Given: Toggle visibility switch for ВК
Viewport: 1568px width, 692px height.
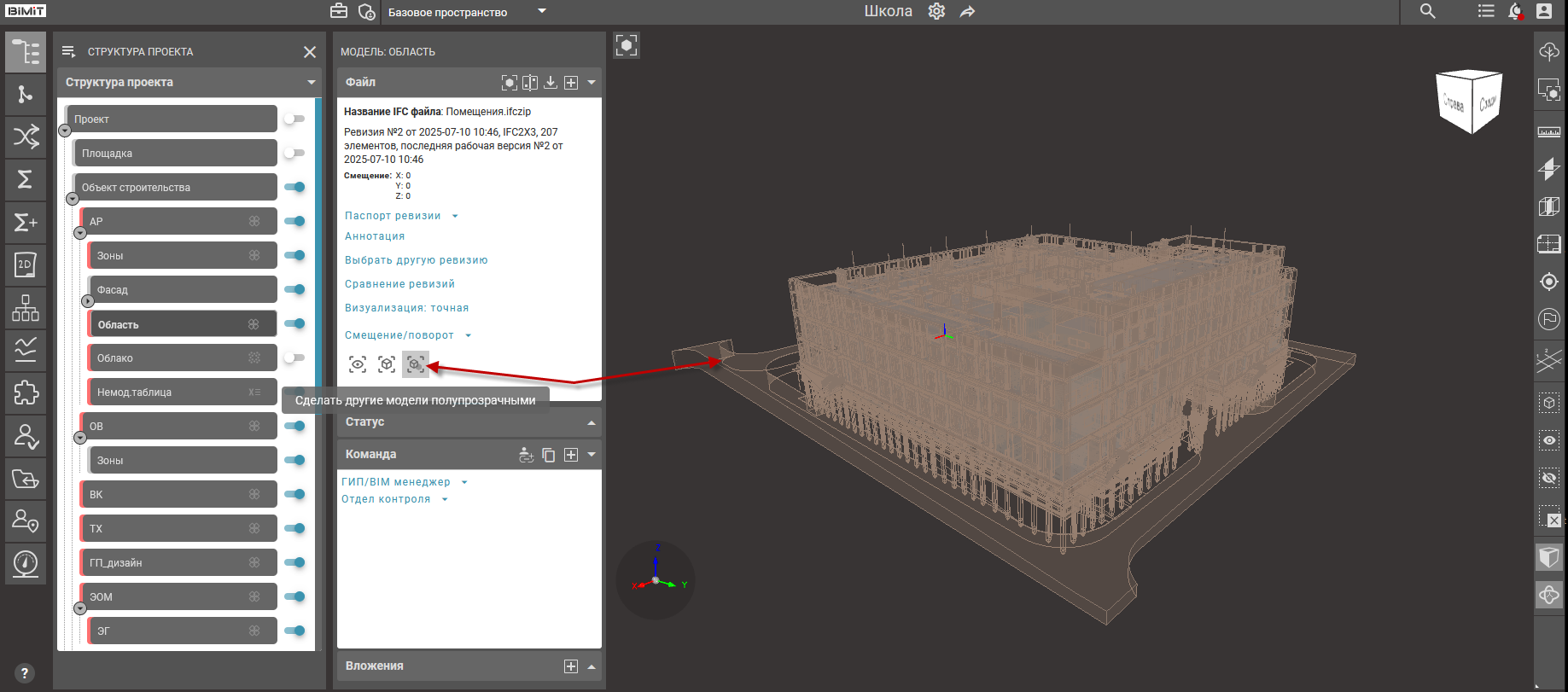Looking at the screenshot, I should pos(294,494).
